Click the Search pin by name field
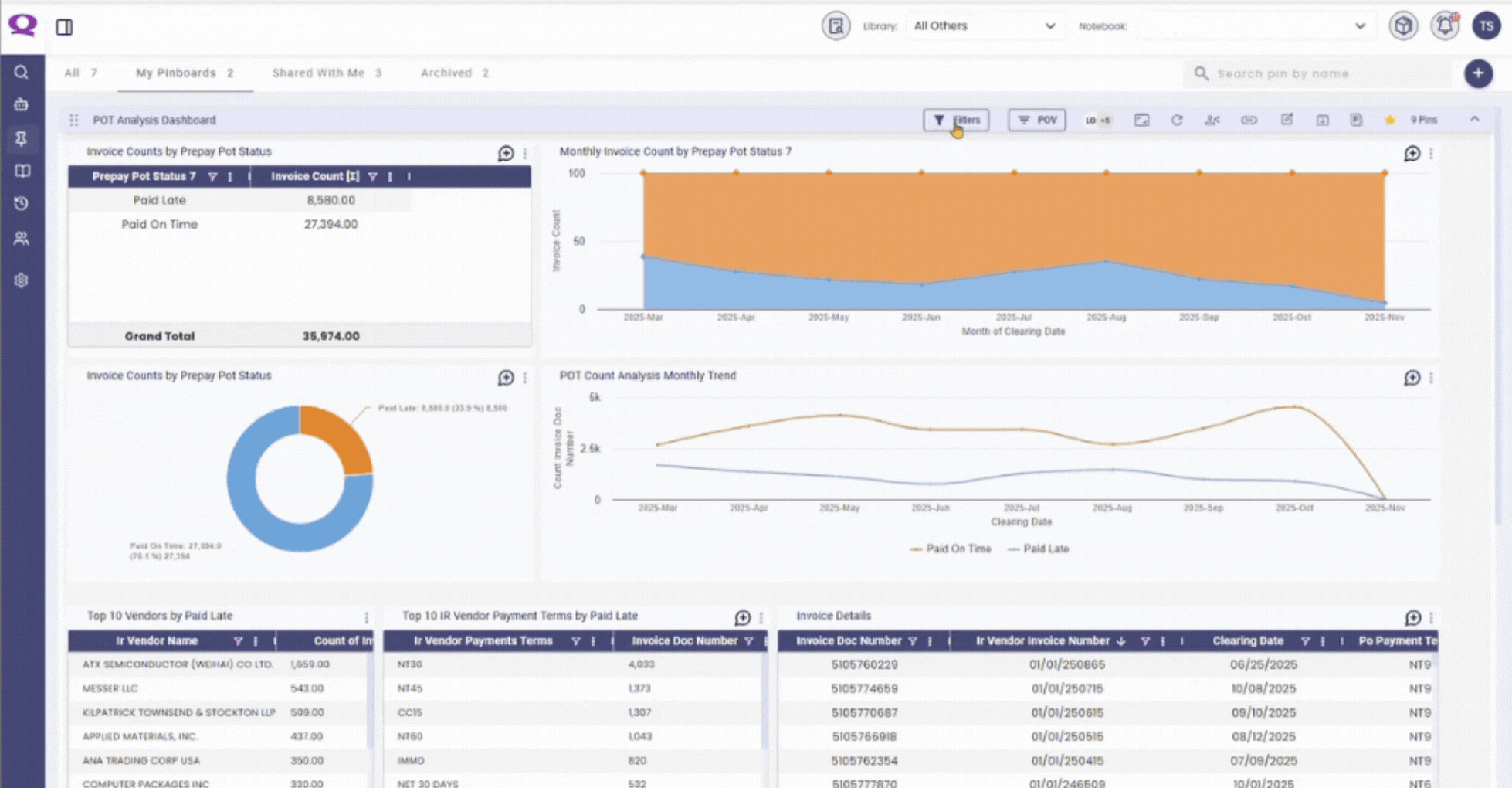The width and height of the screenshot is (1512, 788). click(1320, 73)
